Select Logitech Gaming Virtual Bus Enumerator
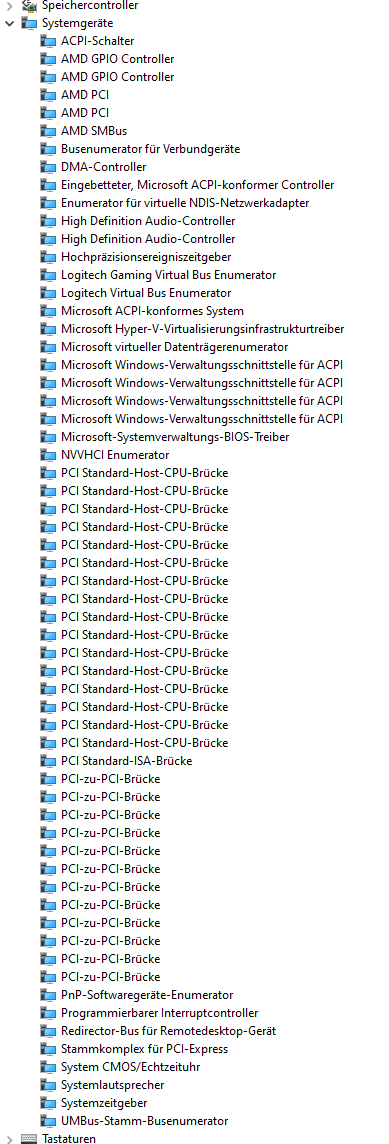Viewport: 389px width, 1144px height. pyautogui.click(x=169, y=275)
